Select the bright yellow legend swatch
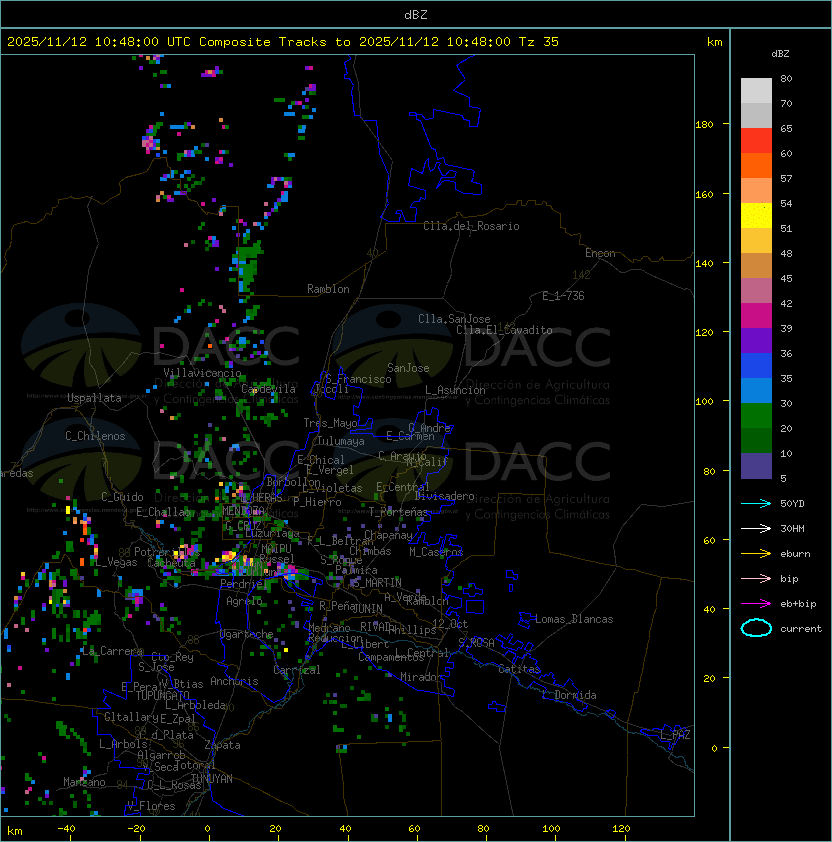The image size is (832, 842). tap(756, 215)
